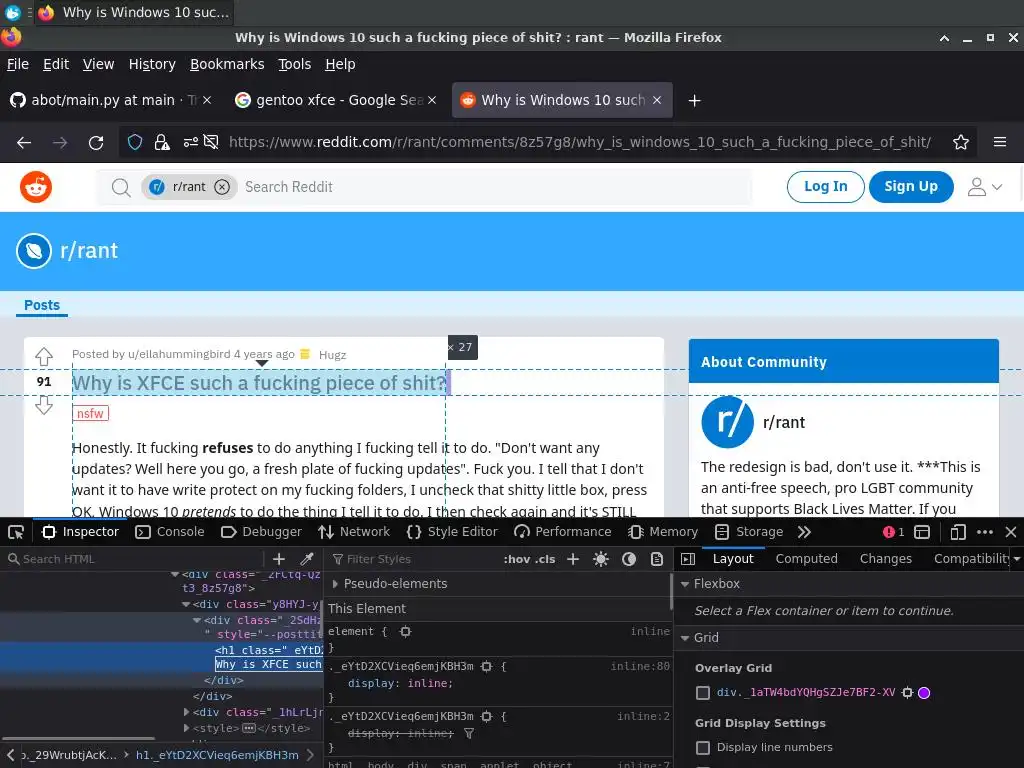Open the Firefox hamburger menu
Image resolution: width=1024 pixels, height=768 pixels.
pyautogui.click(x=999, y=142)
